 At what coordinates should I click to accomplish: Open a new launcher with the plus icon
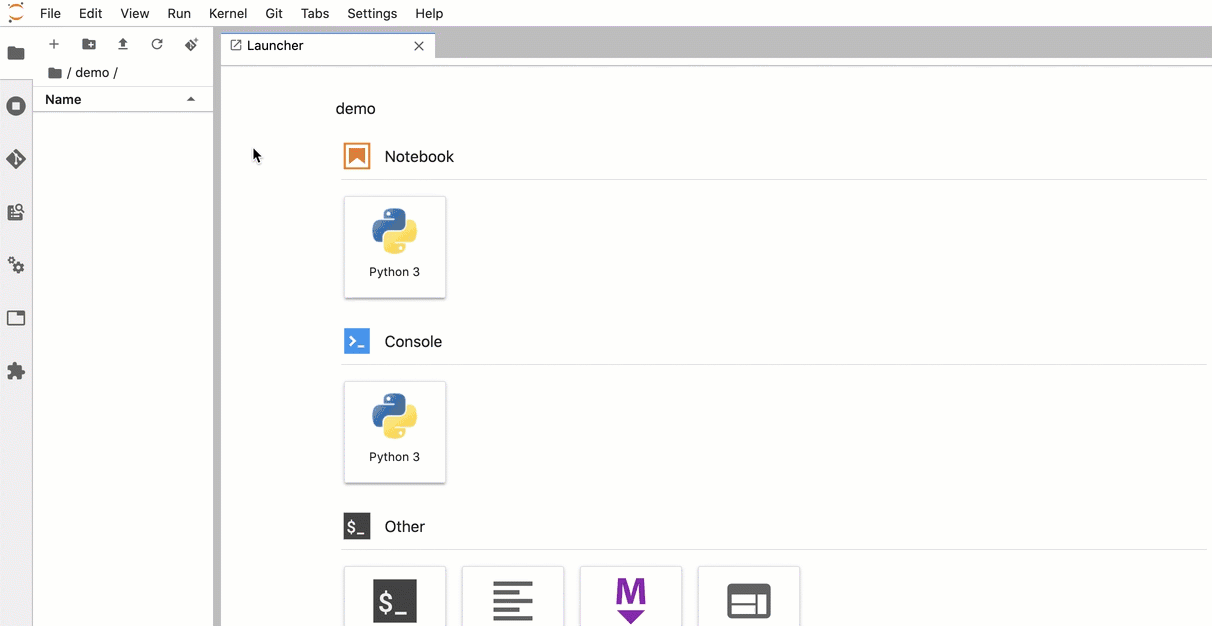[53, 44]
